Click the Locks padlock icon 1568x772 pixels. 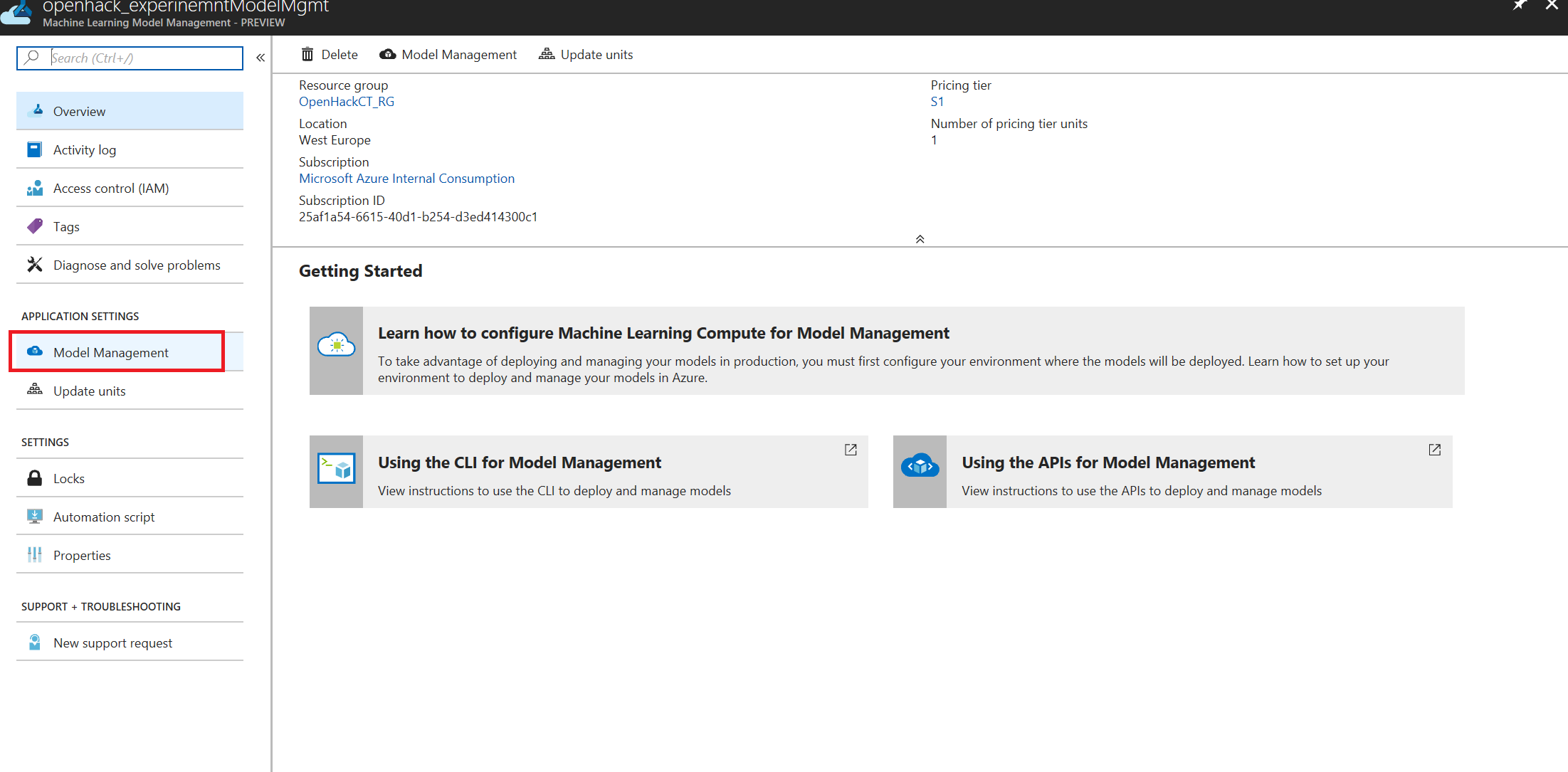pyautogui.click(x=34, y=477)
